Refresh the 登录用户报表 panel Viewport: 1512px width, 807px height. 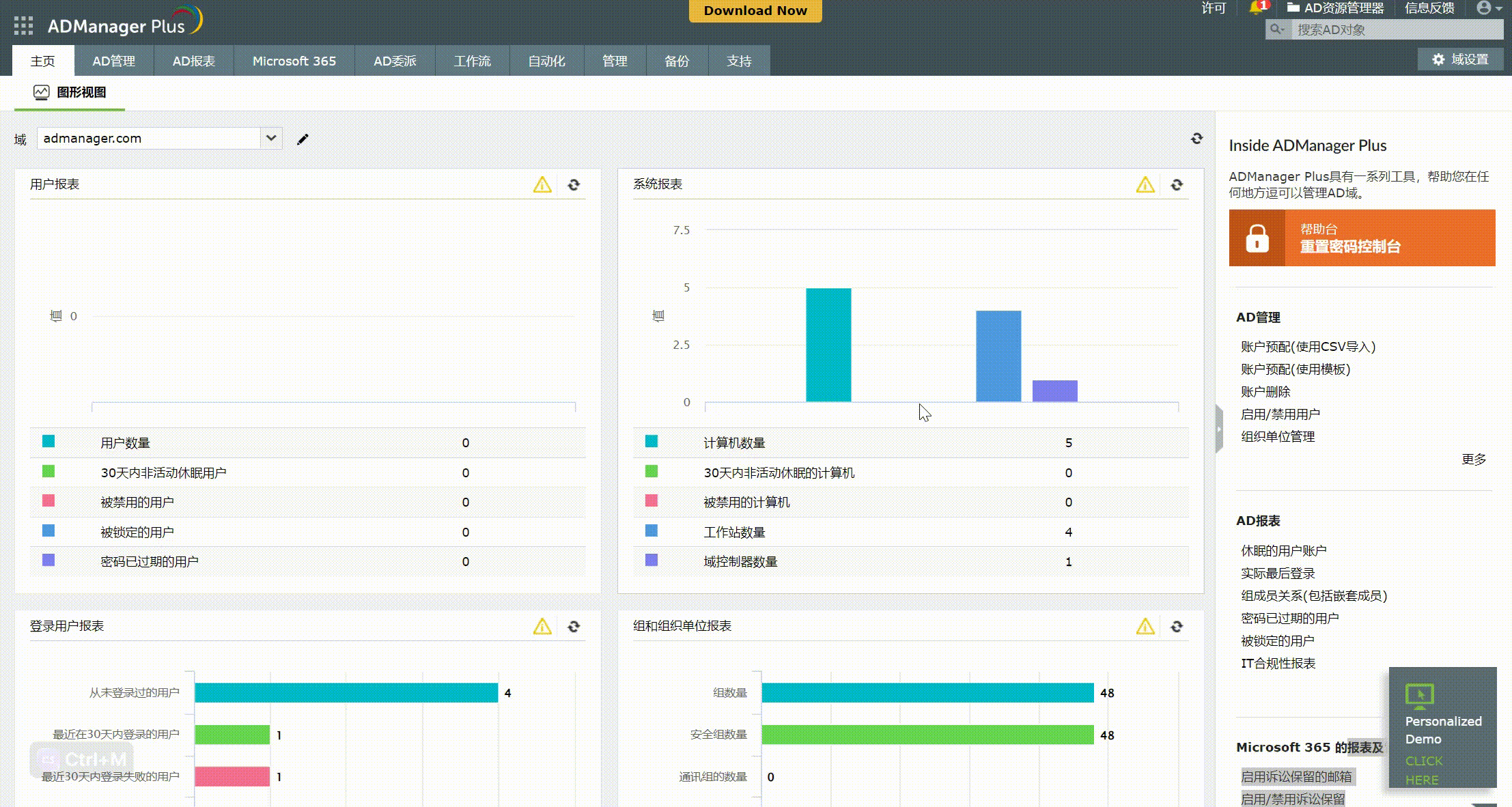(x=574, y=626)
